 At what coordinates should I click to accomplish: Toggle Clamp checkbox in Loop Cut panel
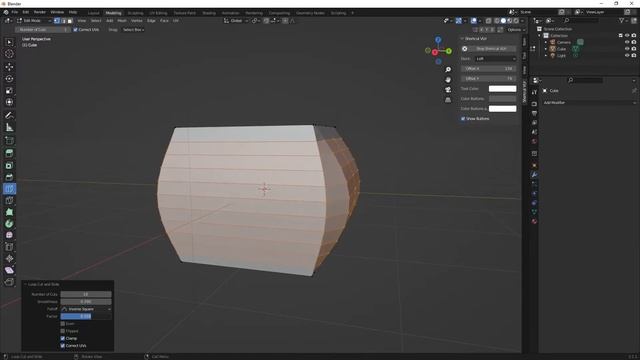pos(62,338)
